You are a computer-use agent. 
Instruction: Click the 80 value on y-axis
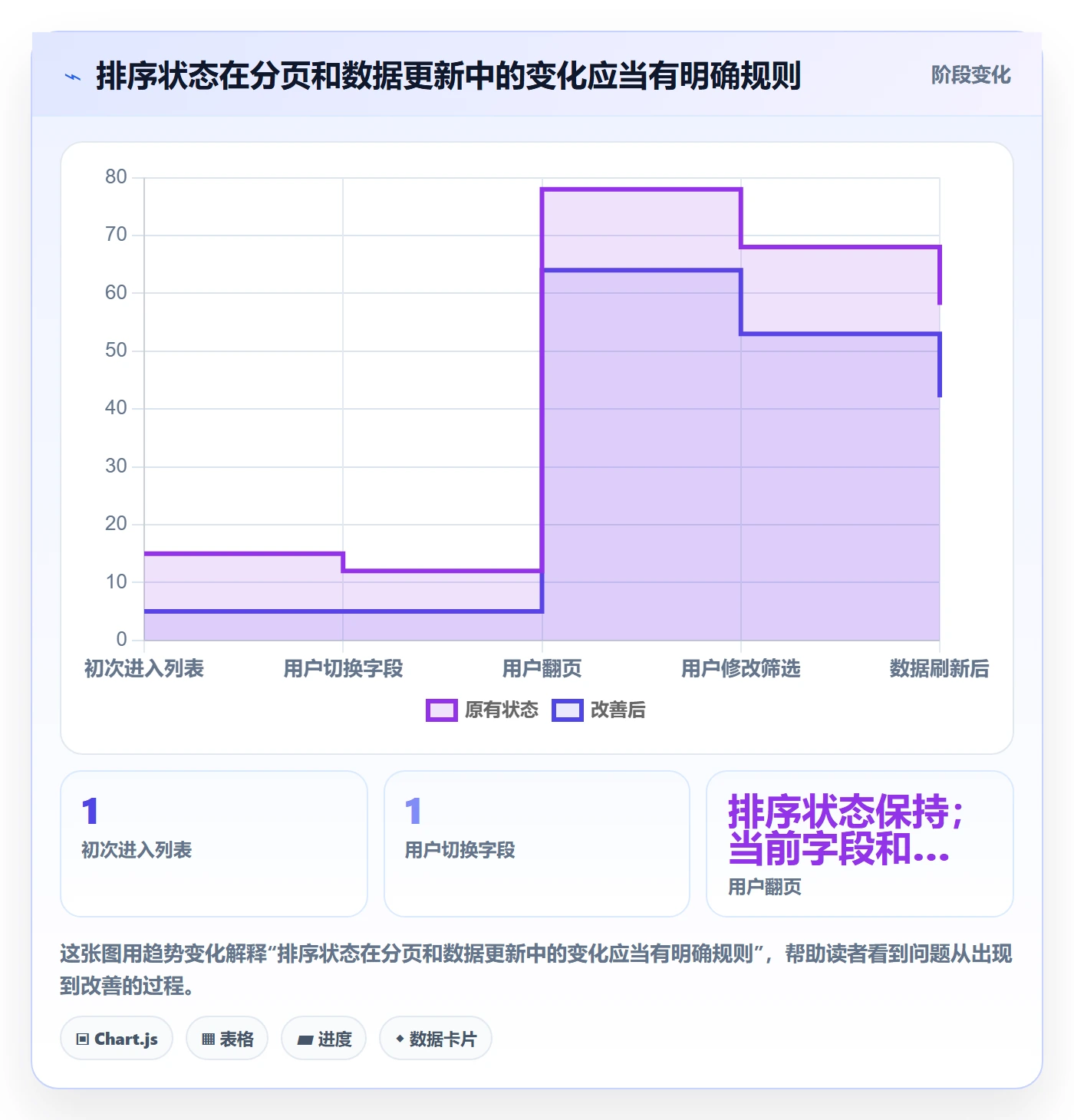(x=116, y=177)
